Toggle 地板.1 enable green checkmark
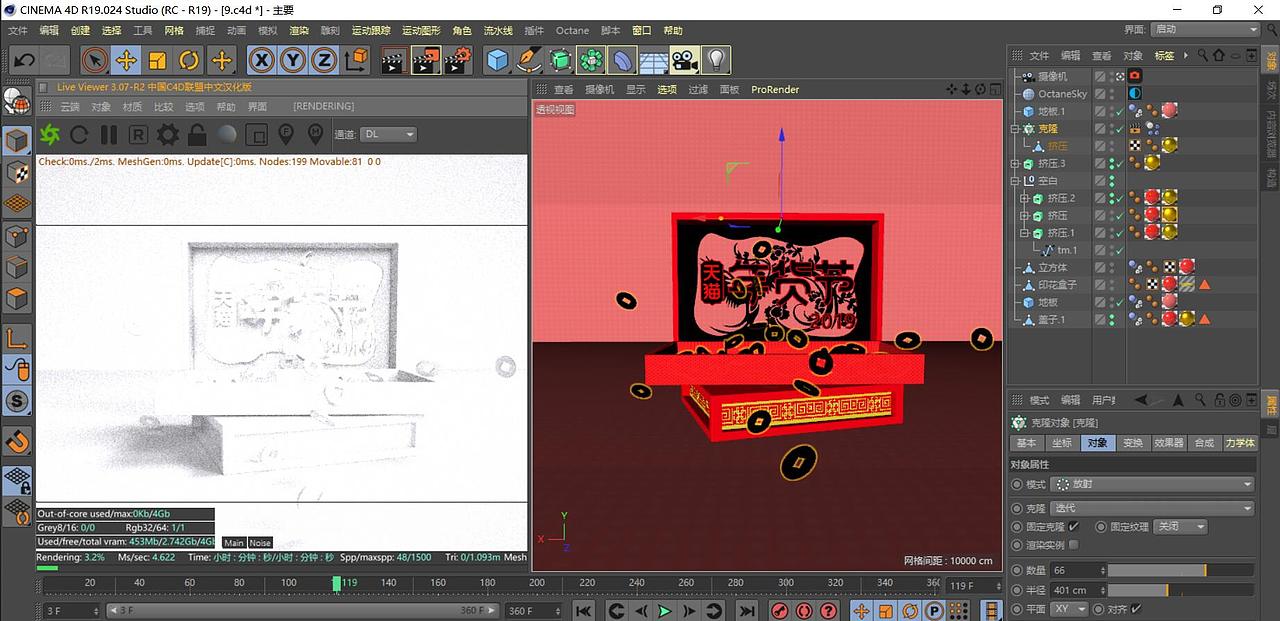 pos(1119,111)
